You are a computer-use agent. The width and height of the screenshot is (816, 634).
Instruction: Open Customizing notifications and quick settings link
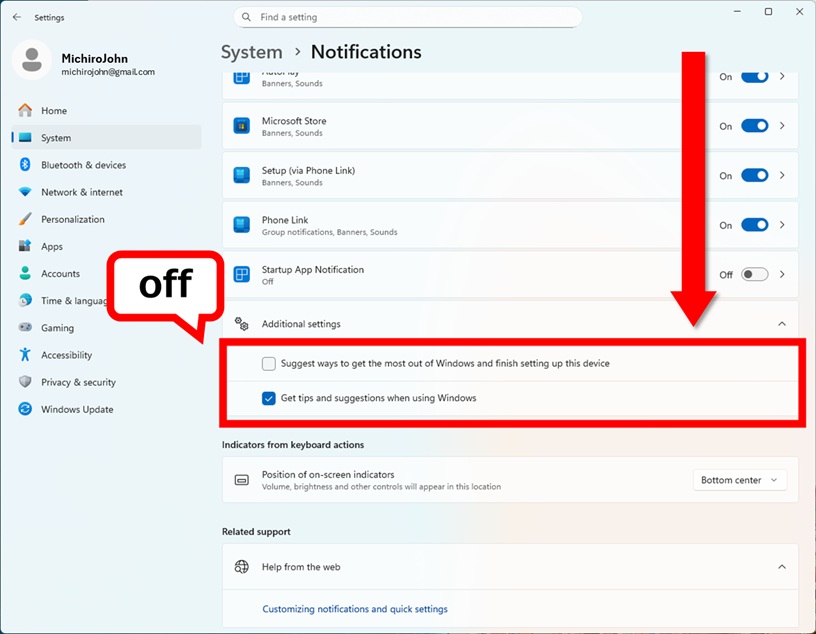pyautogui.click(x=355, y=609)
